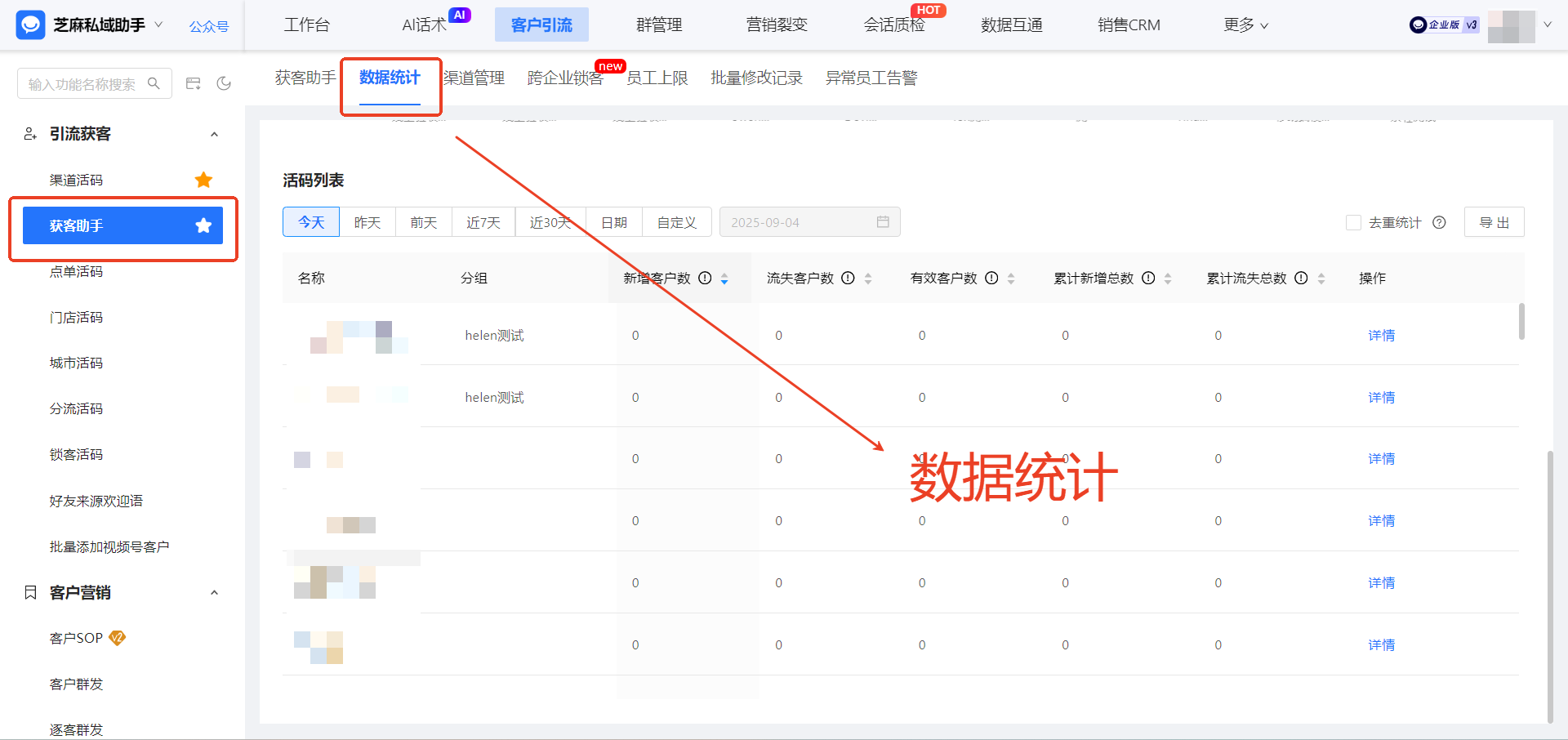
Task: Click info icon next to 累计流失总数
Action: (x=1301, y=278)
